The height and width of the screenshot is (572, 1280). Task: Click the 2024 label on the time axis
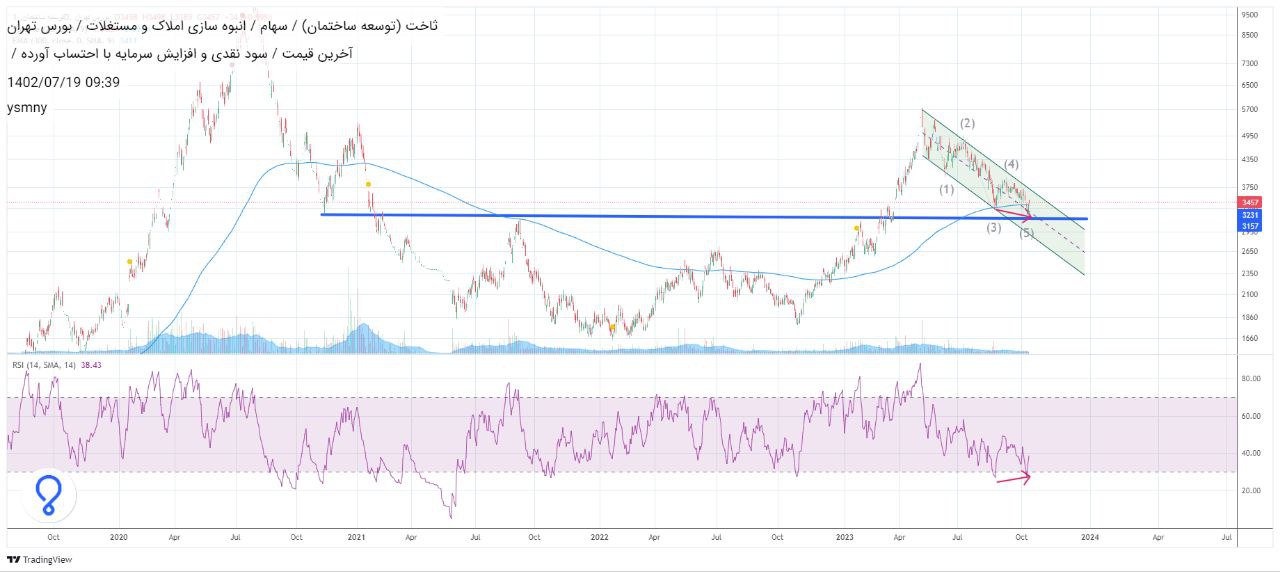[1090, 537]
